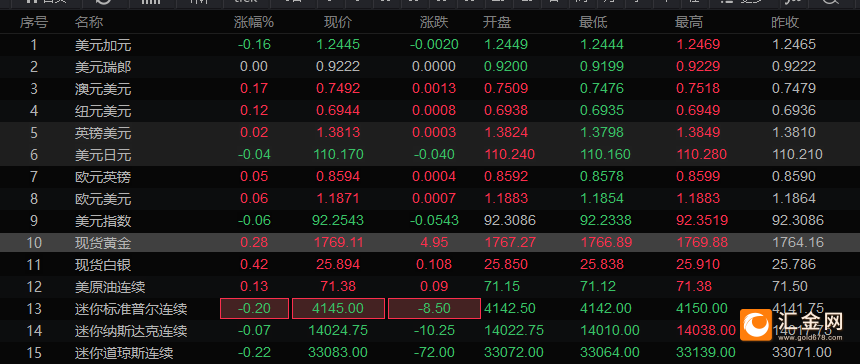Select 迷你道琼斯连续 in the list

tap(124, 352)
